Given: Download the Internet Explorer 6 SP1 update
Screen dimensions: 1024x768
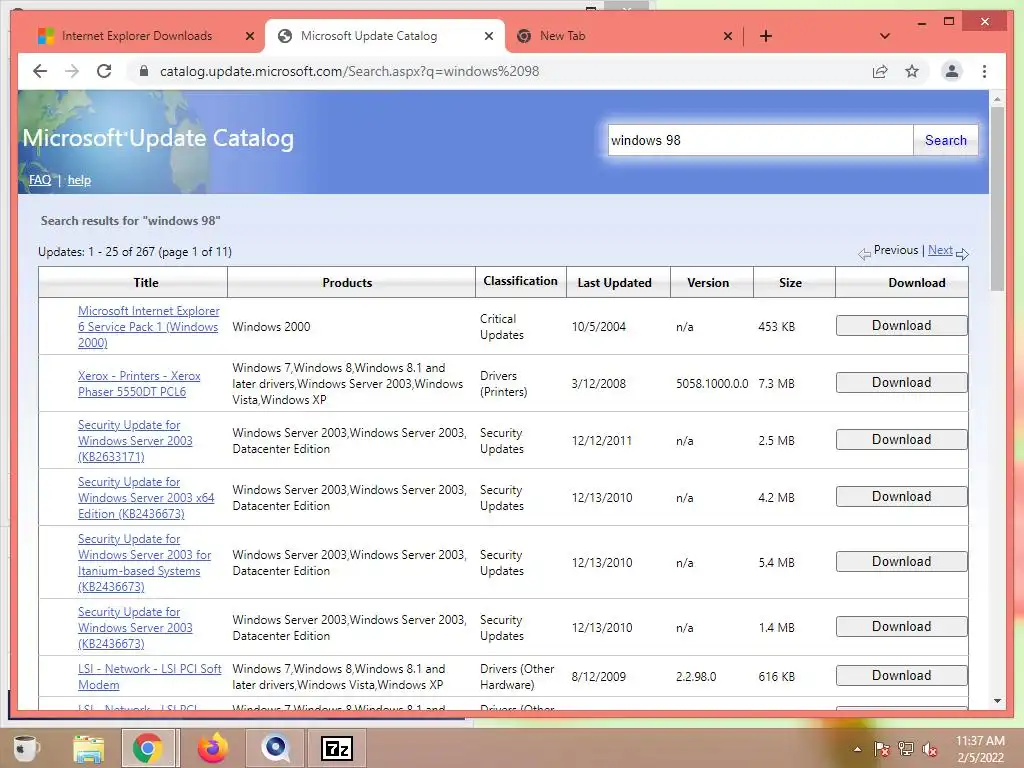Looking at the screenshot, I should click(901, 325).
